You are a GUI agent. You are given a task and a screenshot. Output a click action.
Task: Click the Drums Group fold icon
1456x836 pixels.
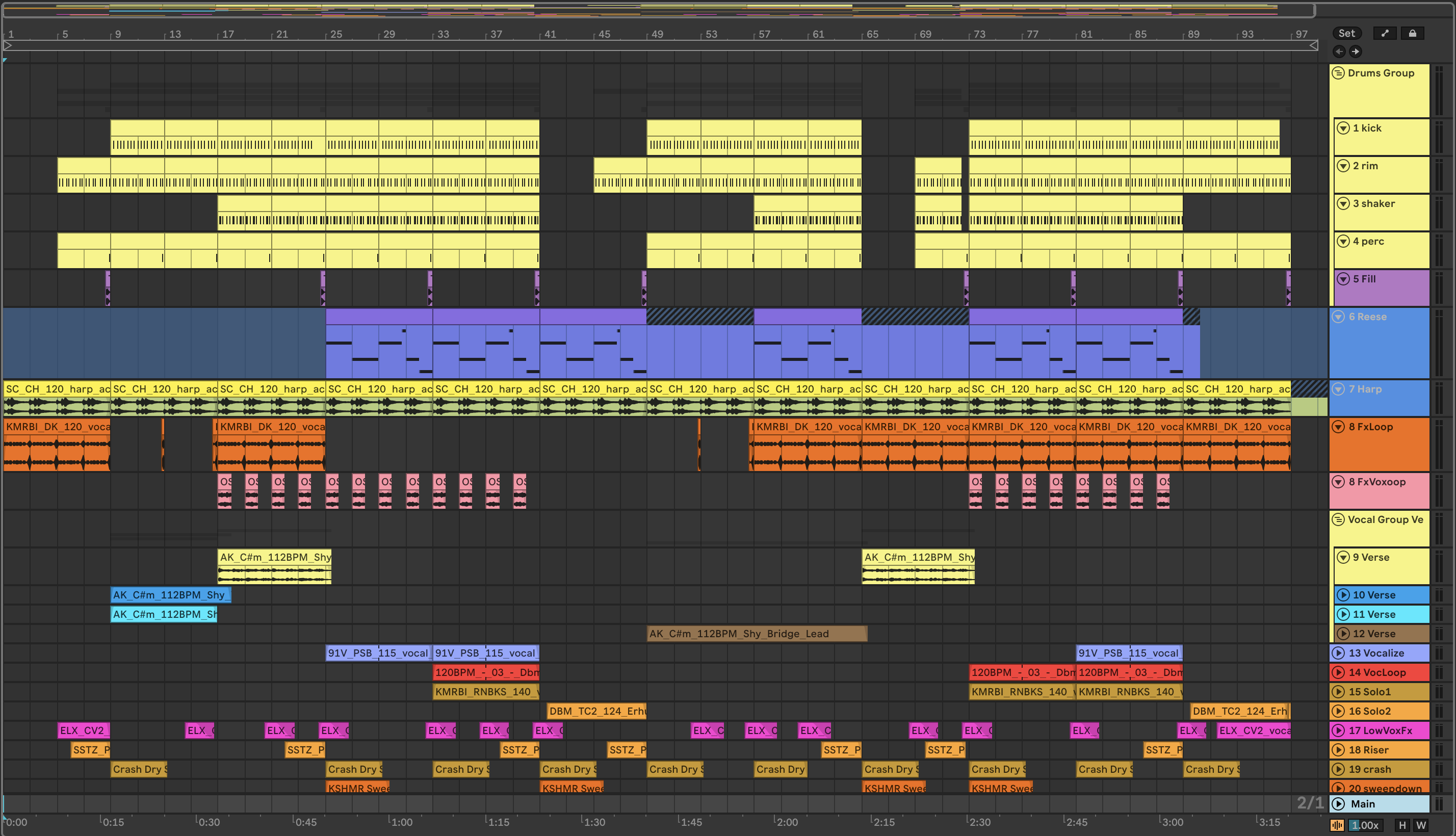click(x=1338, y=73)
